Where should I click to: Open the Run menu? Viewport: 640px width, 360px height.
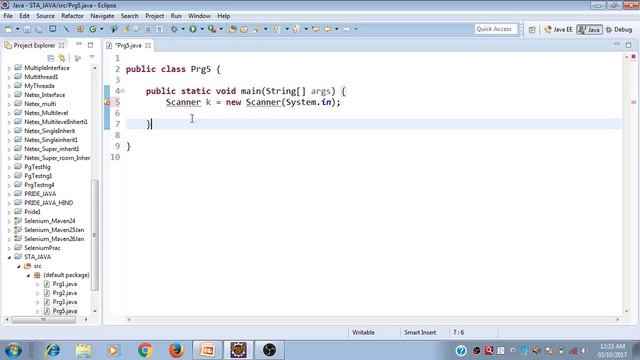click(x=176, y=16)
